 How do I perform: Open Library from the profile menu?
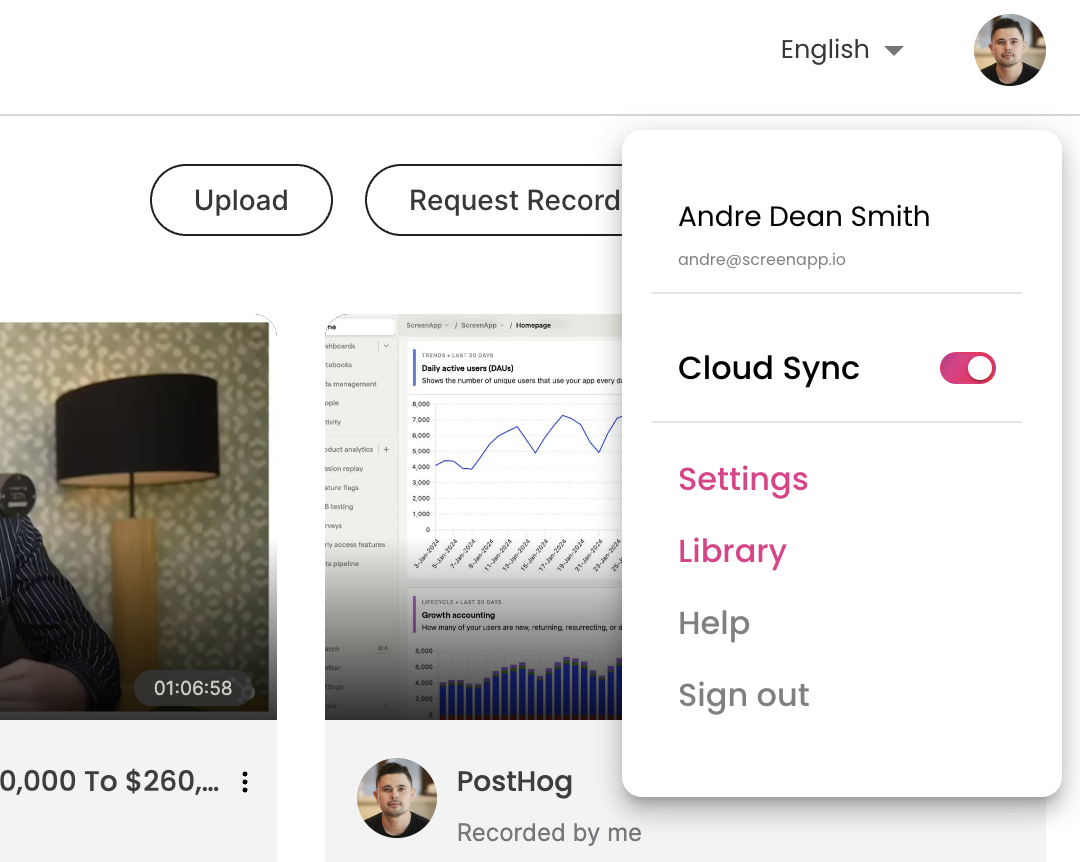pos(732,551)
